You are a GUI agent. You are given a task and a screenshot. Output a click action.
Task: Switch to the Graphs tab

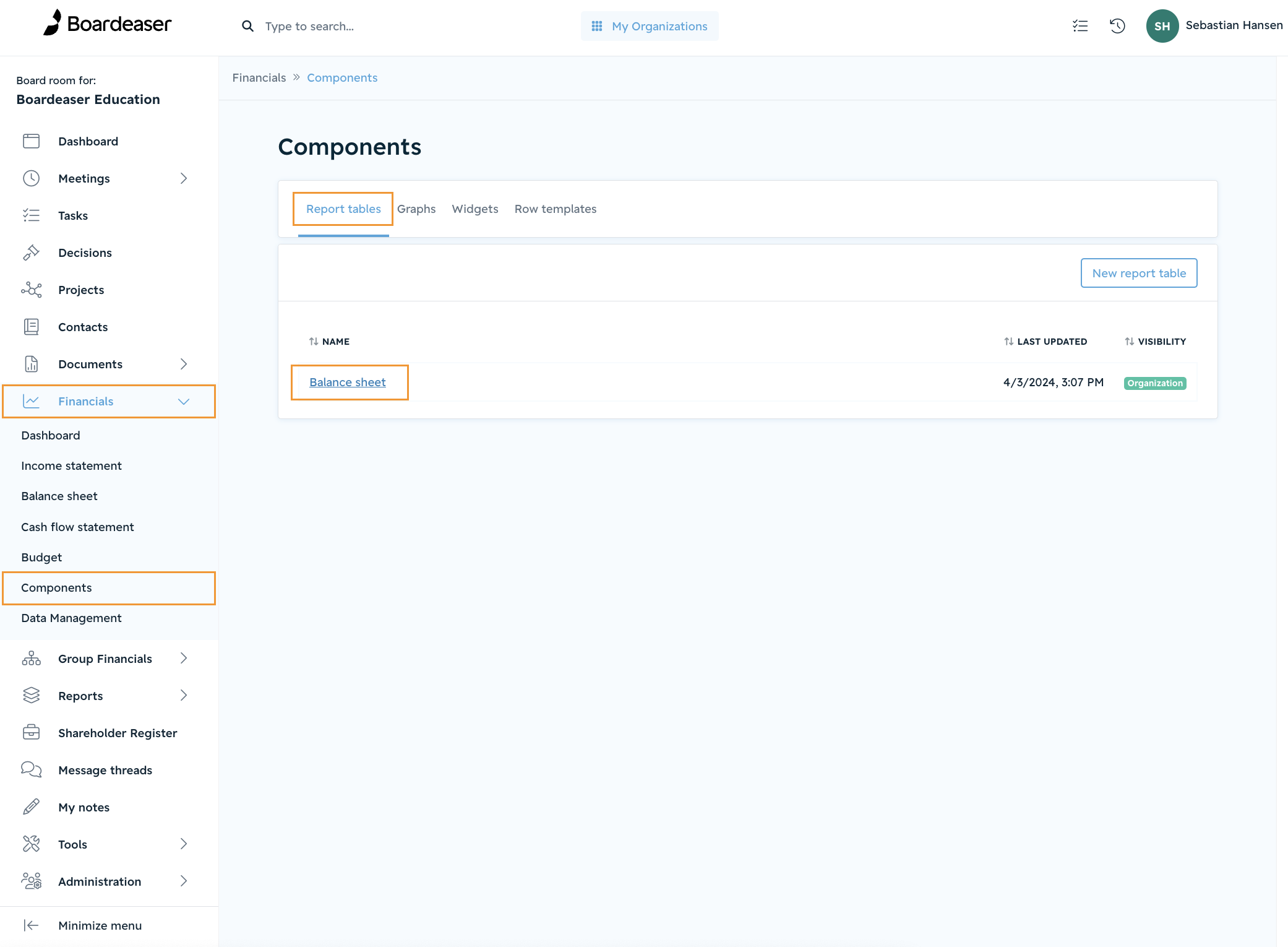416,209
